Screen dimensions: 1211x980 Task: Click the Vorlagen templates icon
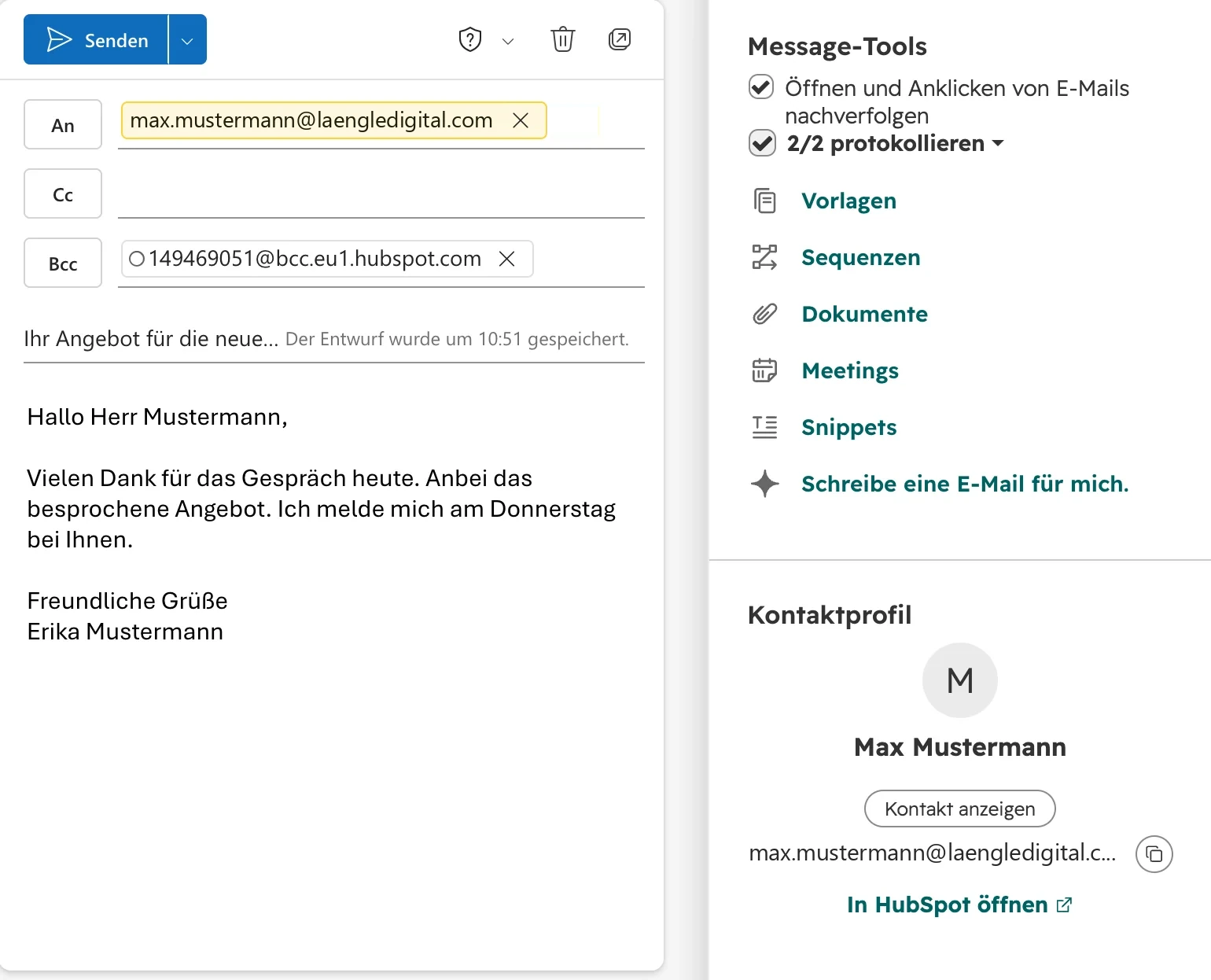tap(764, 201)
